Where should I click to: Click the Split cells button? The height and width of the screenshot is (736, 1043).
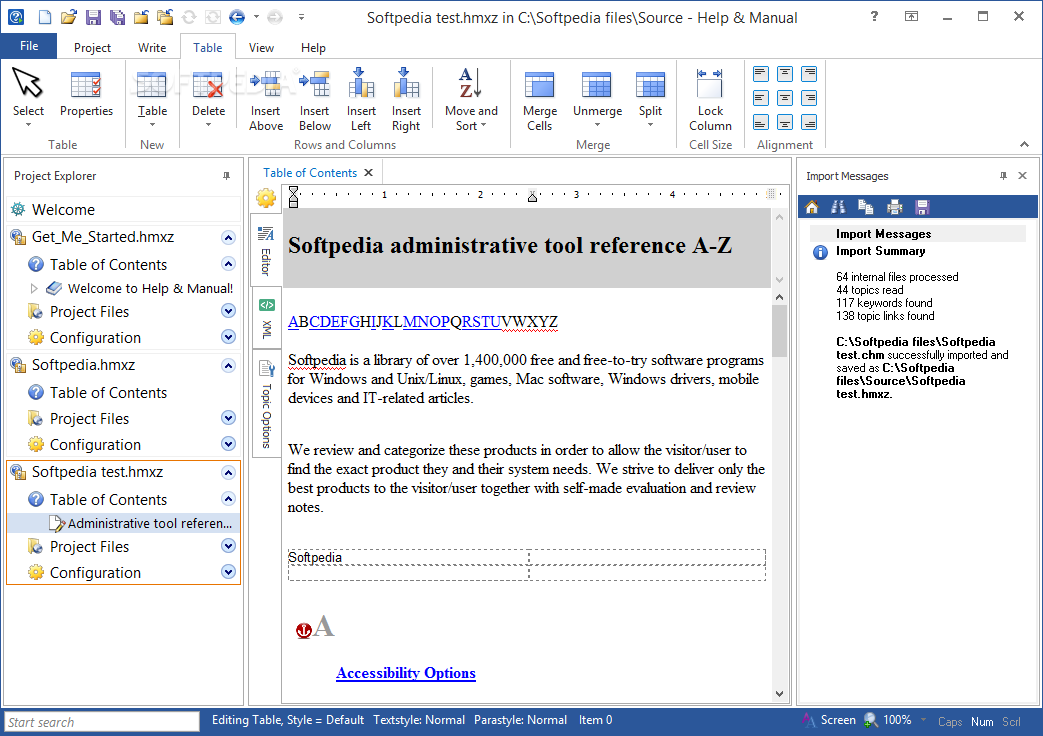click(650, 98)
